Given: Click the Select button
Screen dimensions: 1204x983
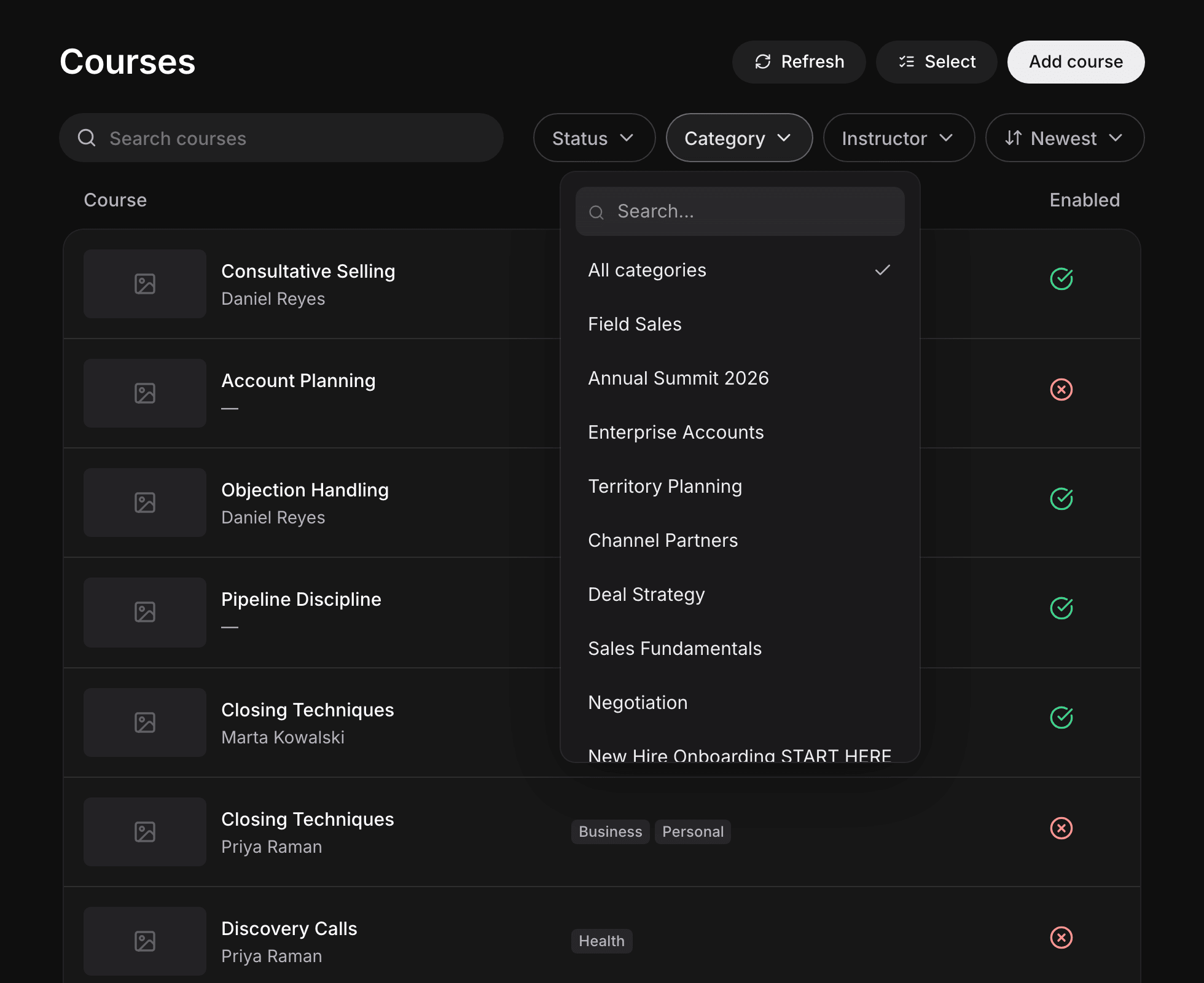Looking at the screenshot, I should pos(936,62).
